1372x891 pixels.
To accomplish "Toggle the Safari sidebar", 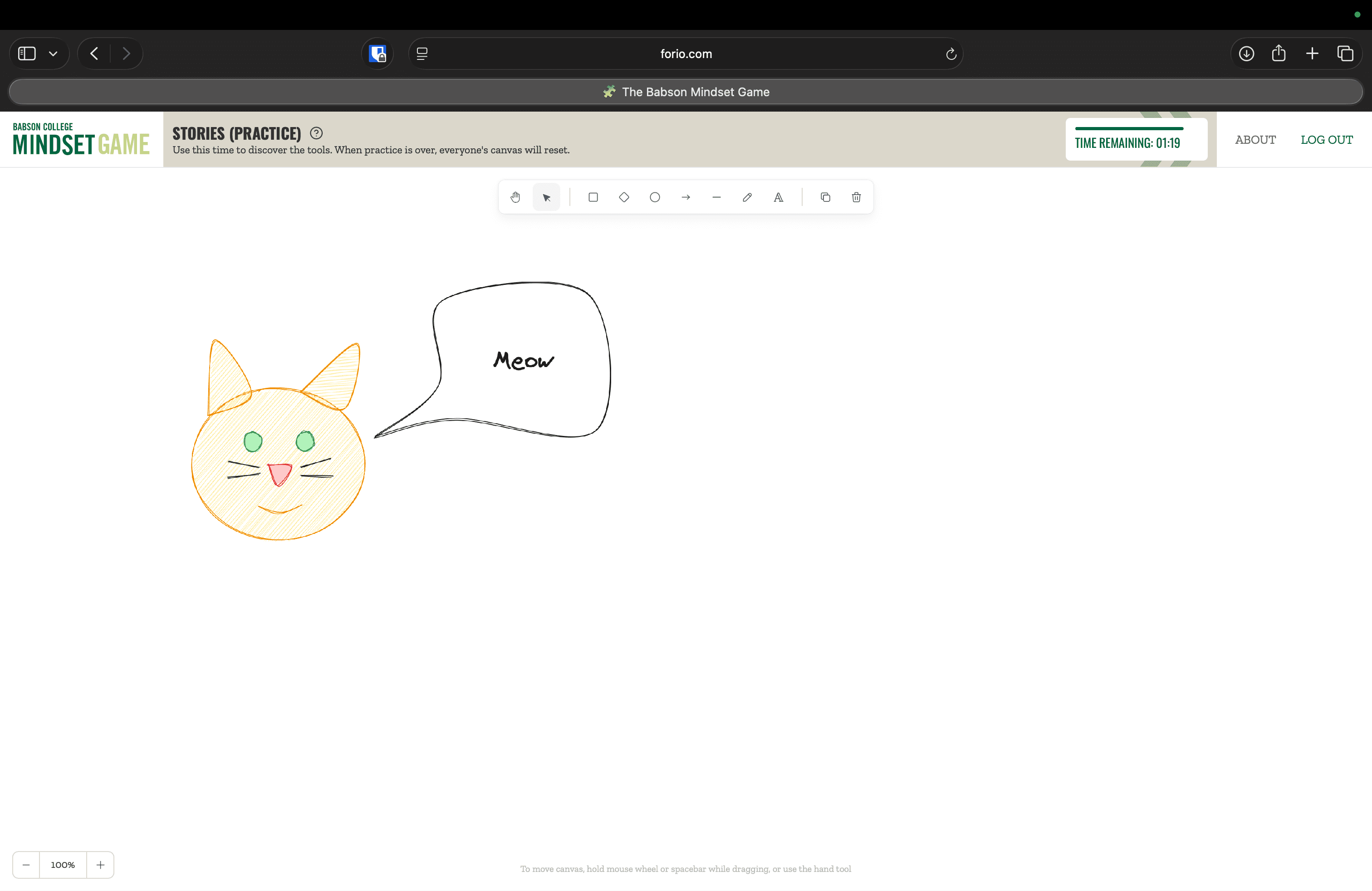I will click(27, 54).
